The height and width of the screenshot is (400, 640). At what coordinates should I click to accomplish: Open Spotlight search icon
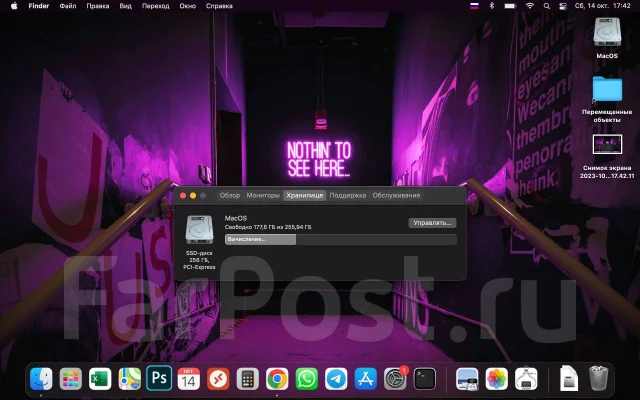tap(547, 6)
